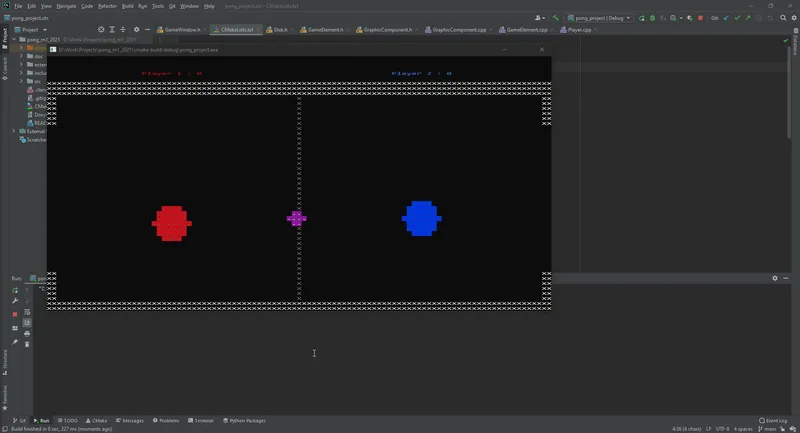Open the Problems tool window
The height and width of the screenshot is (433, 800).
tap(166, 421)
